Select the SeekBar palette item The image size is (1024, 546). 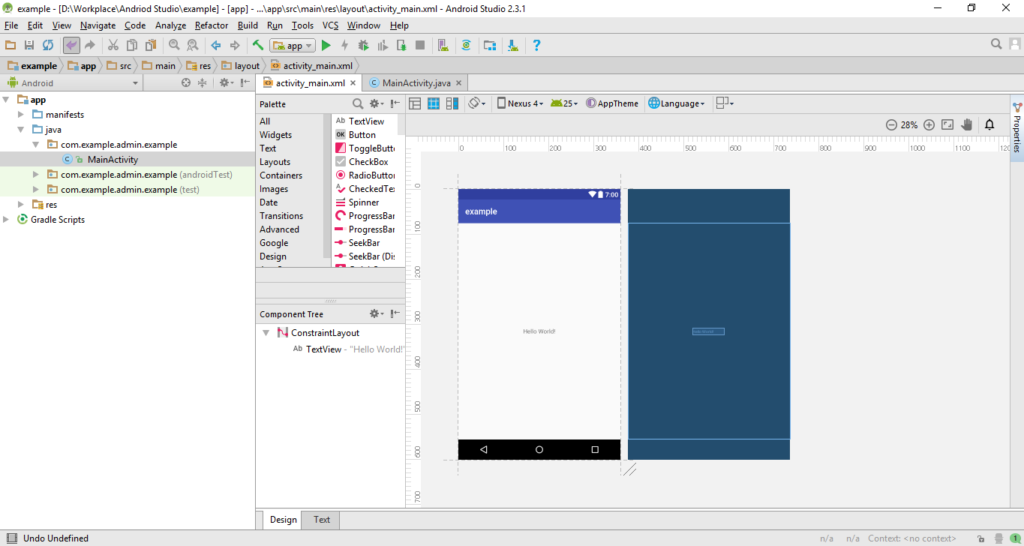(364, 243)
